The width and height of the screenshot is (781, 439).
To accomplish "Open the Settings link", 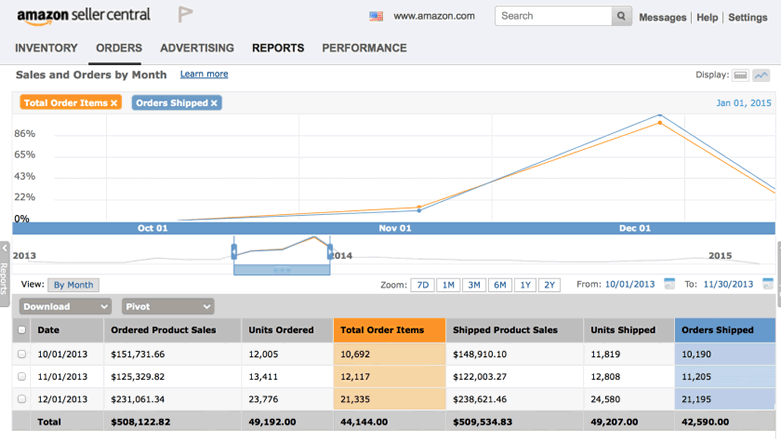I will pos(748,17).
